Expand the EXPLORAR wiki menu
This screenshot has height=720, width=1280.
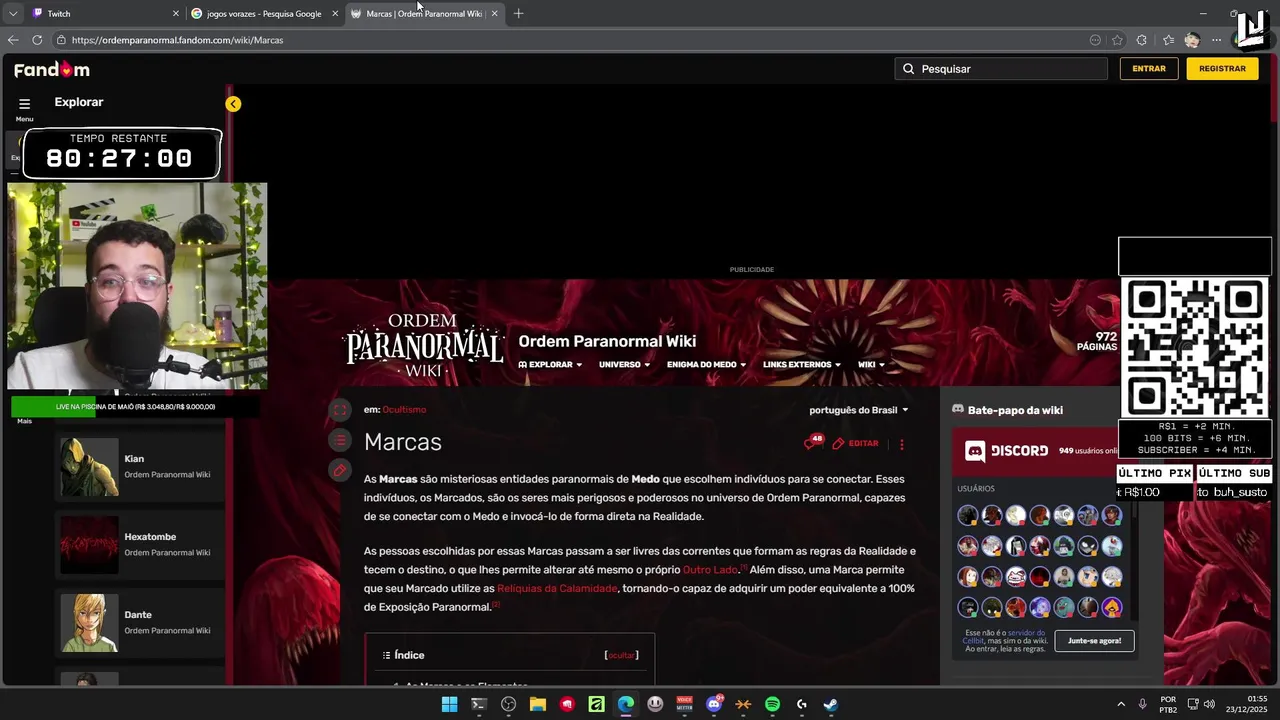tap(550, 365)
